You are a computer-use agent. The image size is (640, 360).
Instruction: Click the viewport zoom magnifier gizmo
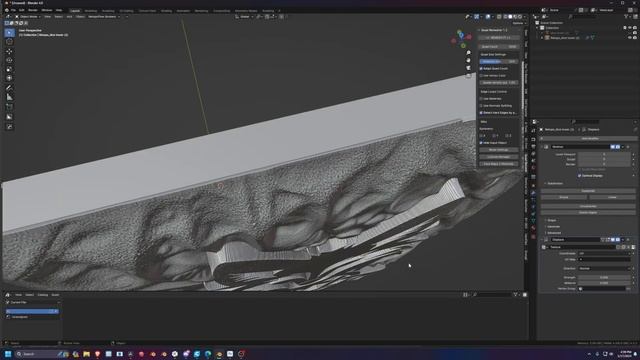tap(469, 53)
